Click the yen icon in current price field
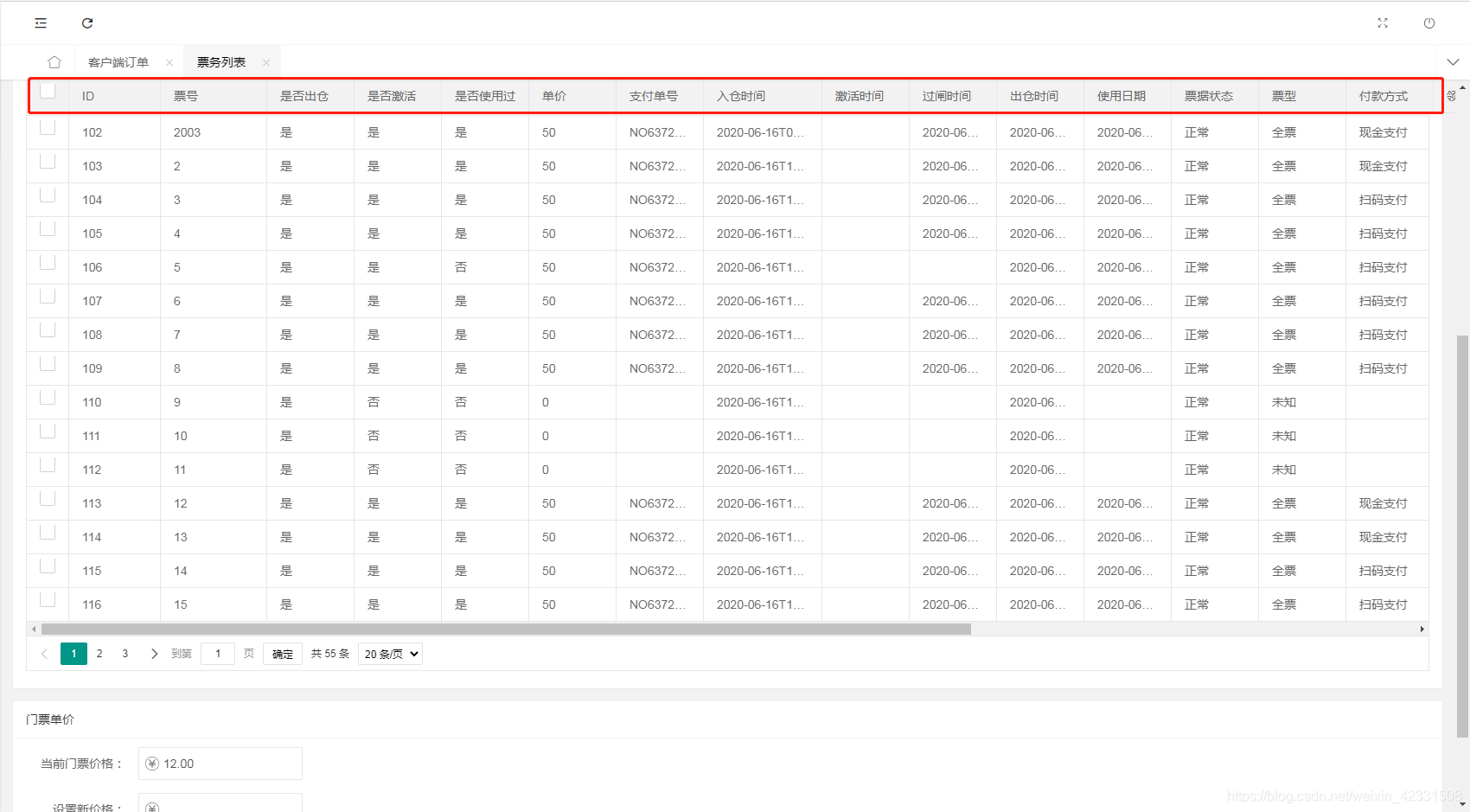This screenshot has height=812, width=1470. point(152,764)
